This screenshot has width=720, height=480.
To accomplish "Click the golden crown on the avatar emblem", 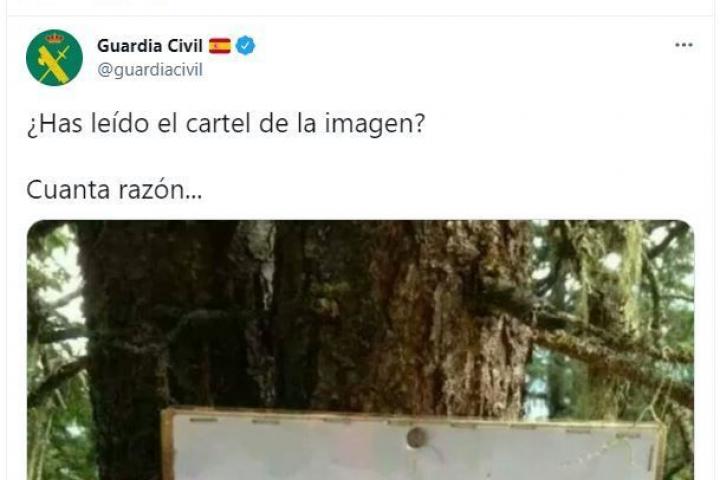I will coord(55,37).
